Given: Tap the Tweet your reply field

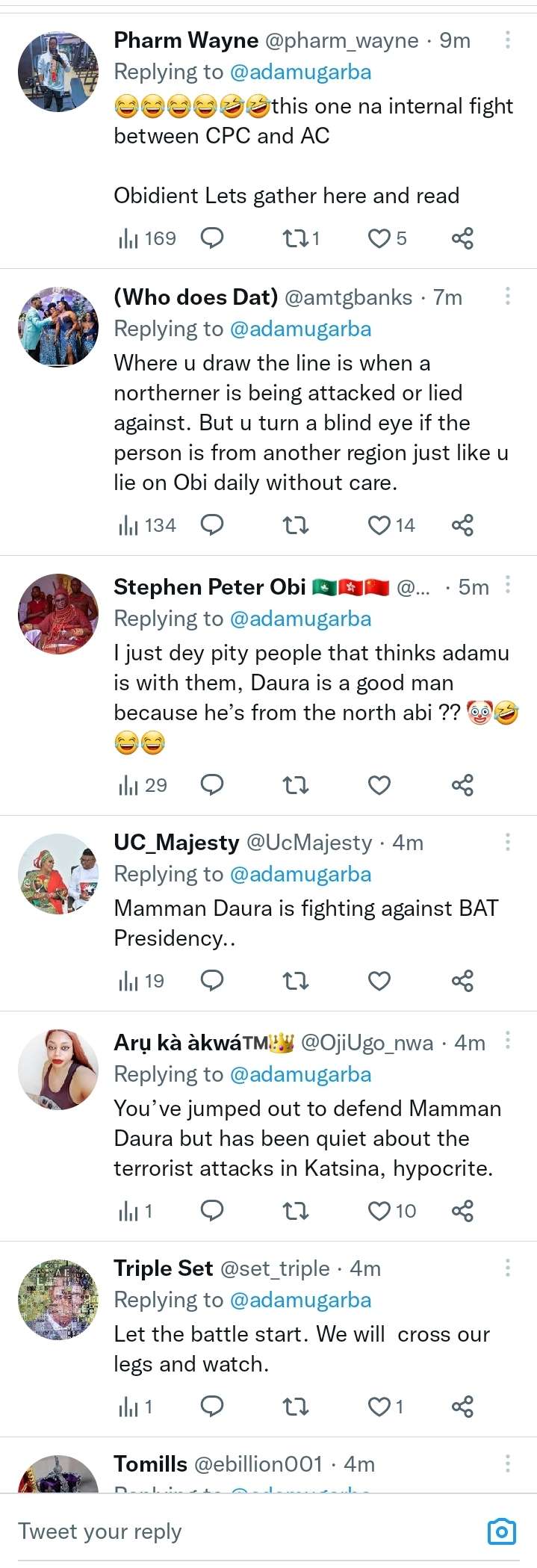Looking at the screenshot, I should pos(224,1531).
